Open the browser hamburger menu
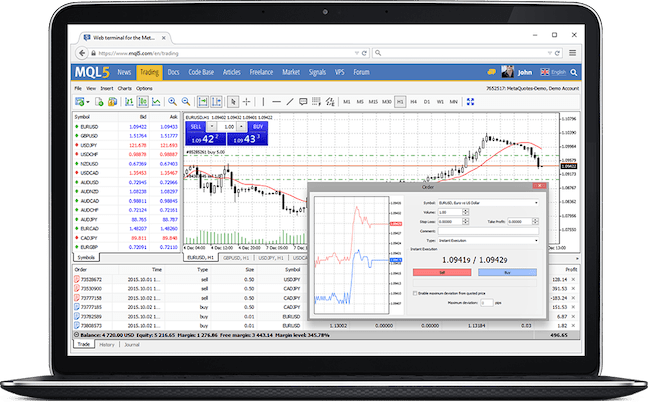 point(572,53)
